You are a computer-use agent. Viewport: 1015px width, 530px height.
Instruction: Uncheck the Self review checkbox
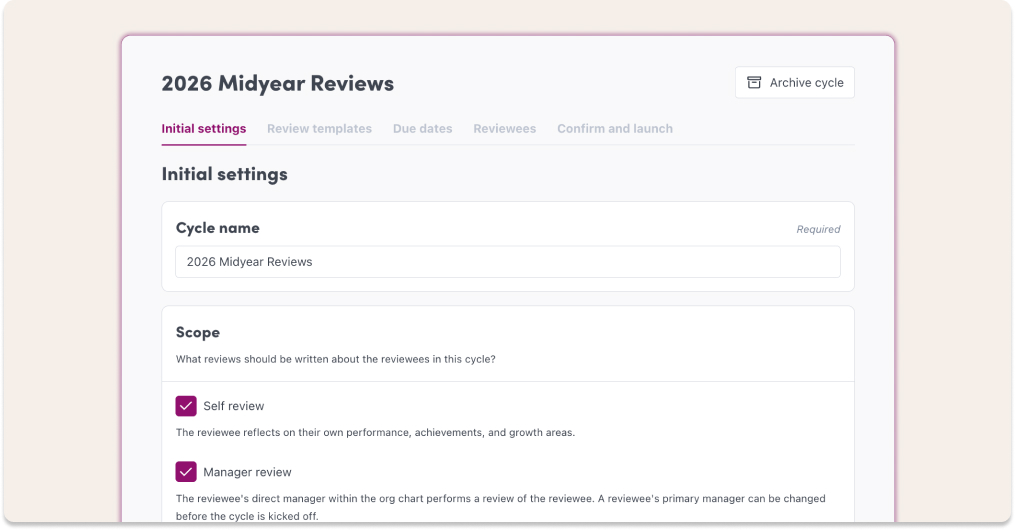point(186,406)
